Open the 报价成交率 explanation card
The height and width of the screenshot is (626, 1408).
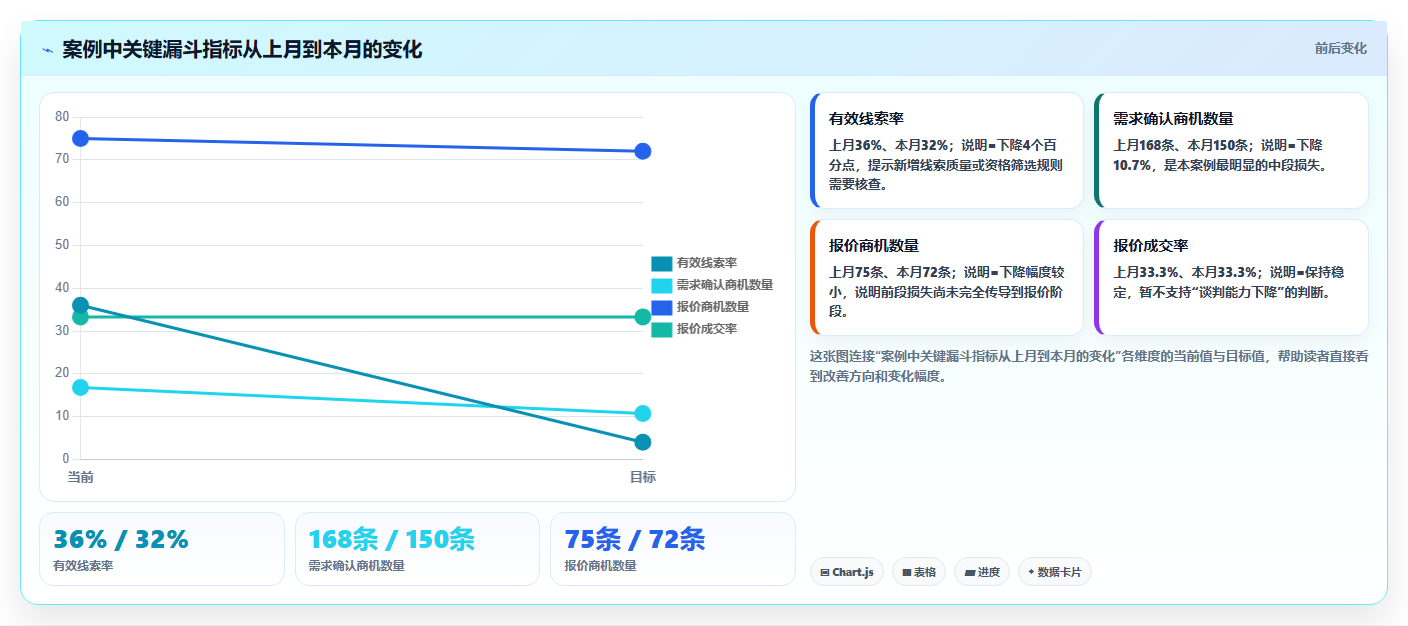point(1231,278)
